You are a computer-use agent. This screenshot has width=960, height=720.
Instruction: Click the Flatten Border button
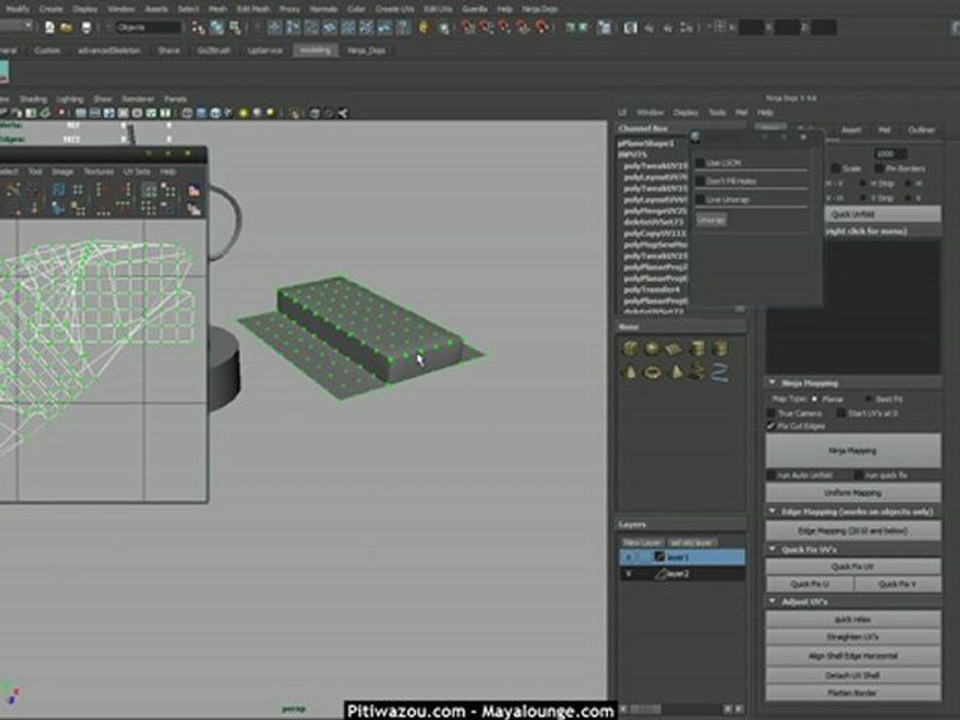tap(853, 693)
